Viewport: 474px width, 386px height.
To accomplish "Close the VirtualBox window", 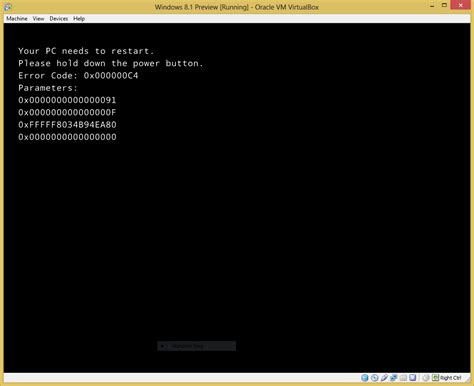I will coord(460,5).
